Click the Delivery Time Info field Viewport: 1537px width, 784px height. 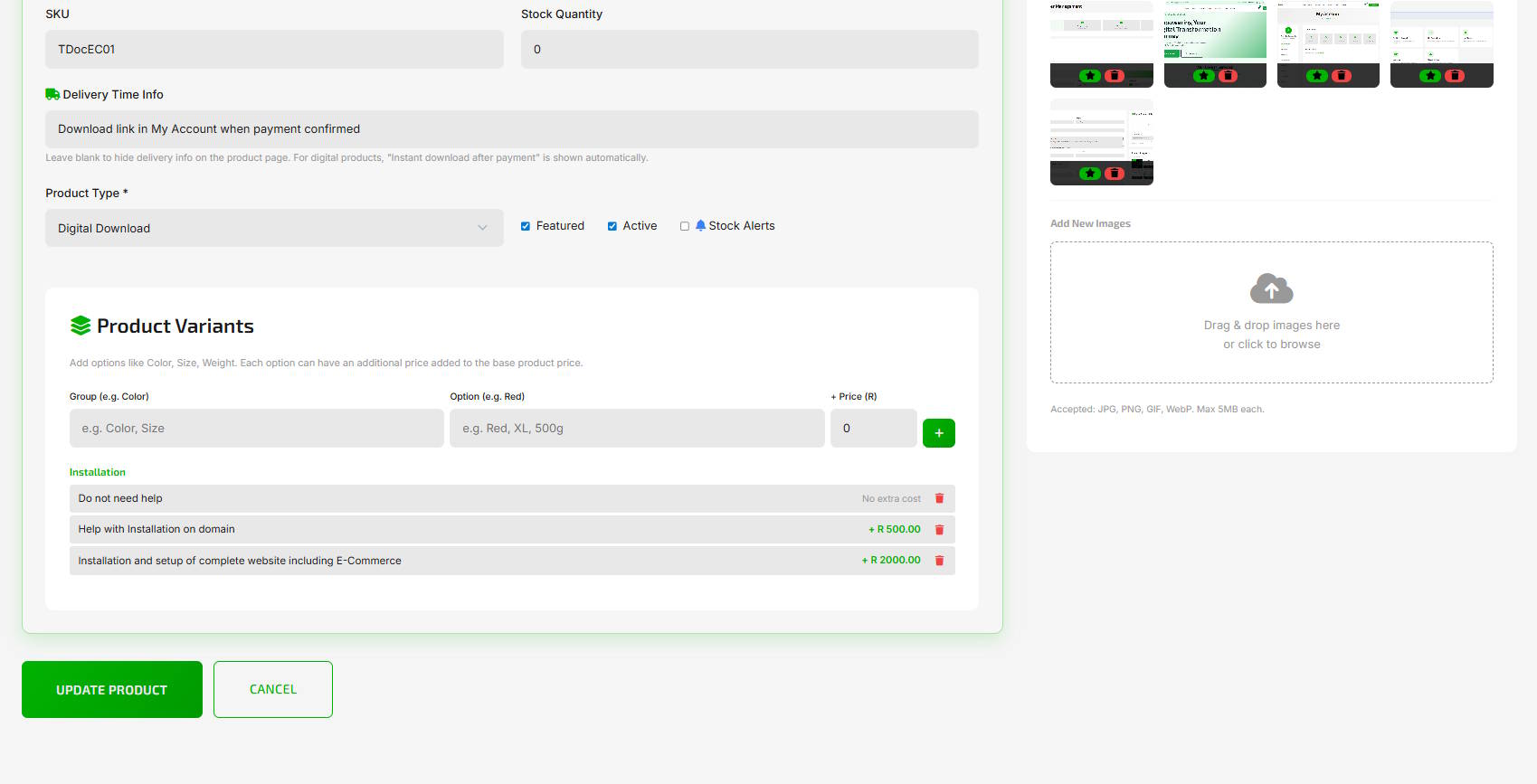coord(511,129)
